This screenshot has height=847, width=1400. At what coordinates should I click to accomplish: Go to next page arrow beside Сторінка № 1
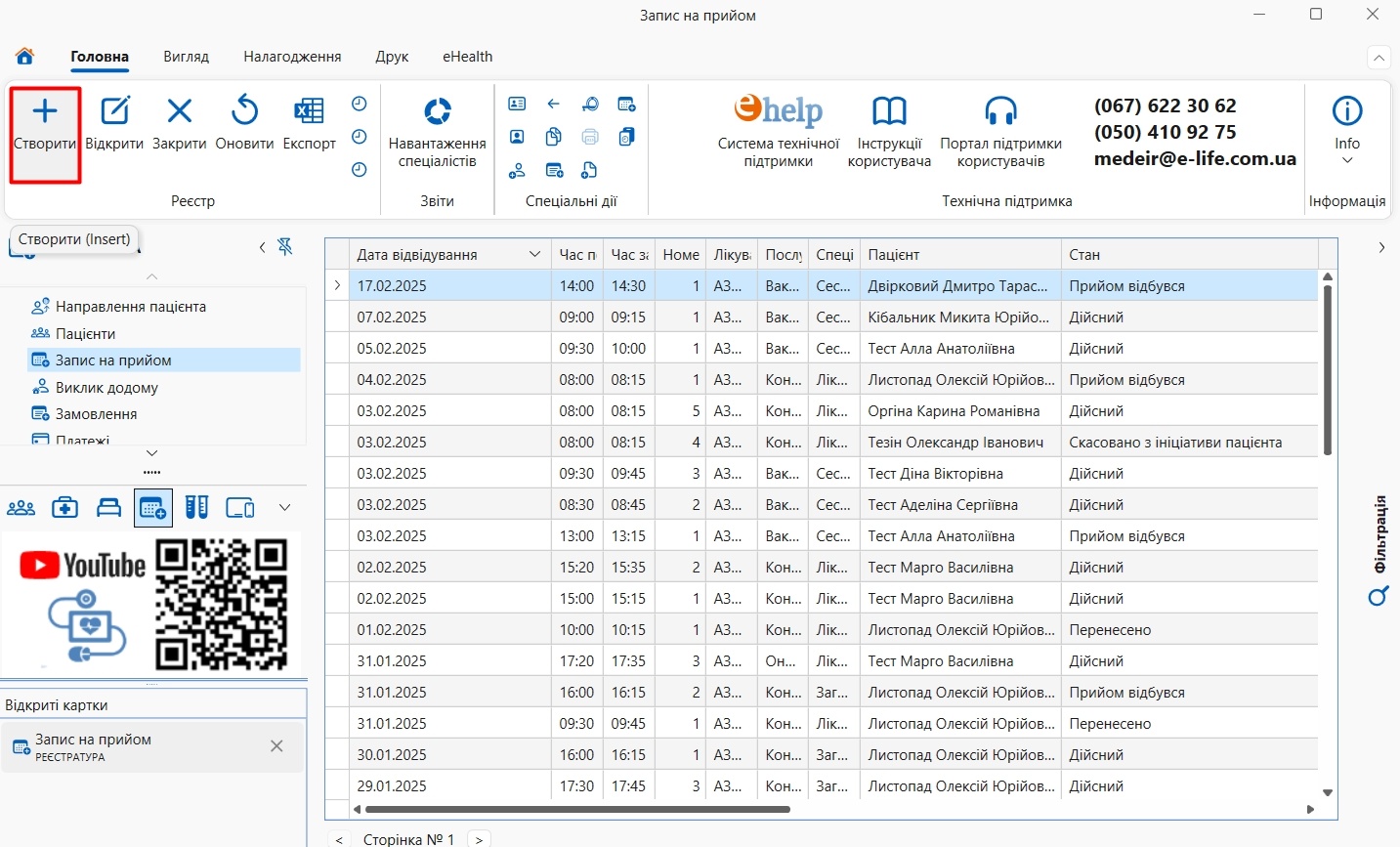[x=479, y=839]
